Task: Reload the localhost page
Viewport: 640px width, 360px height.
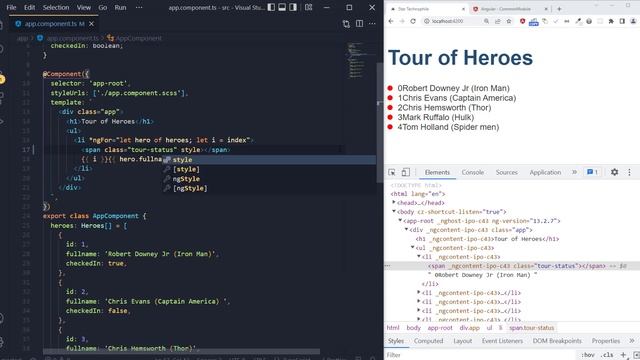Action: (x=413, y=21)
